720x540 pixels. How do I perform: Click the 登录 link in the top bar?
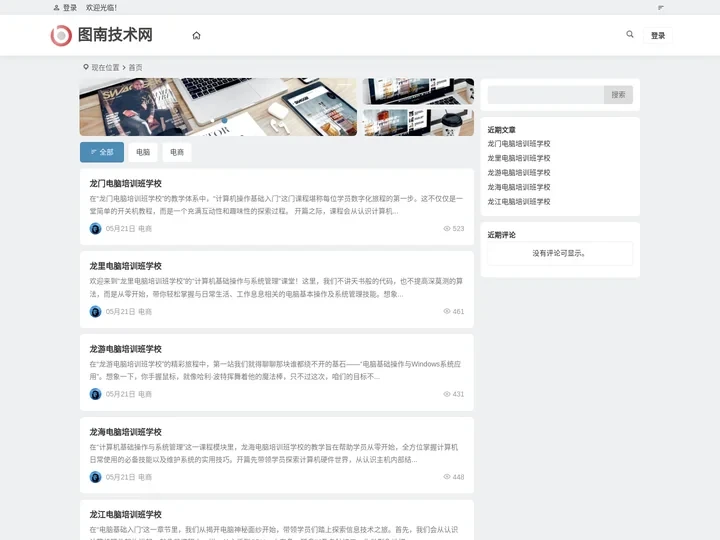(x=70, y=8)
